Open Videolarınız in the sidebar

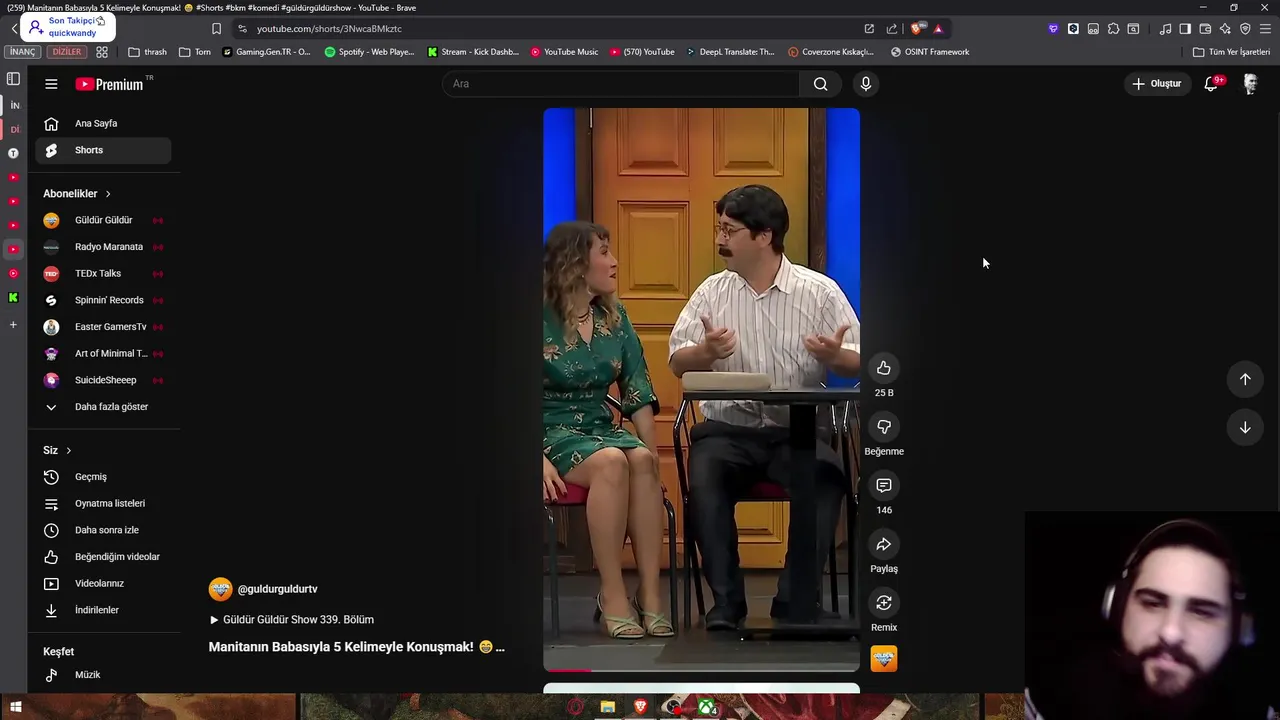tap(103, 584)
